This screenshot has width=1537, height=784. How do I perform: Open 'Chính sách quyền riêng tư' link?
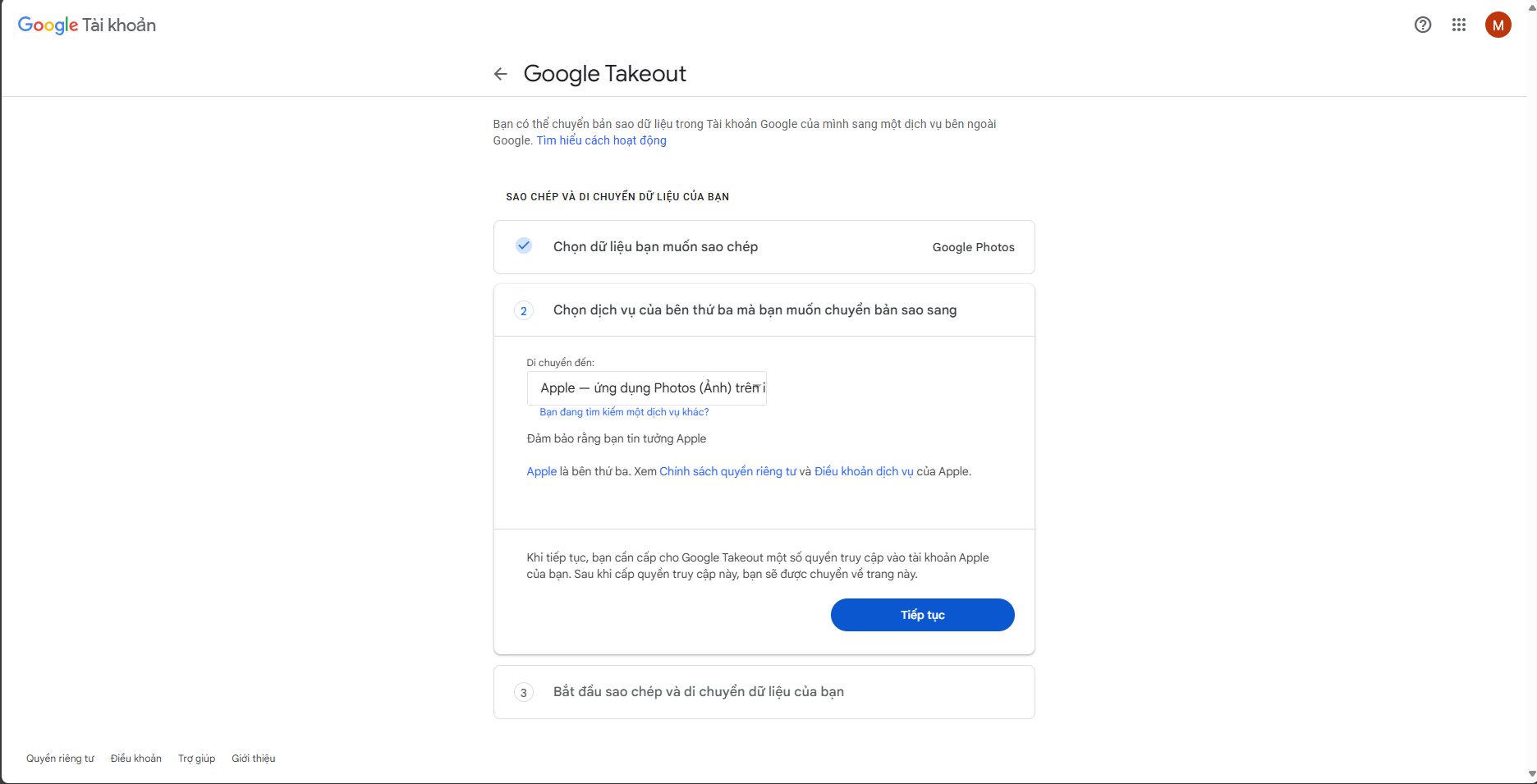[727, 471]
